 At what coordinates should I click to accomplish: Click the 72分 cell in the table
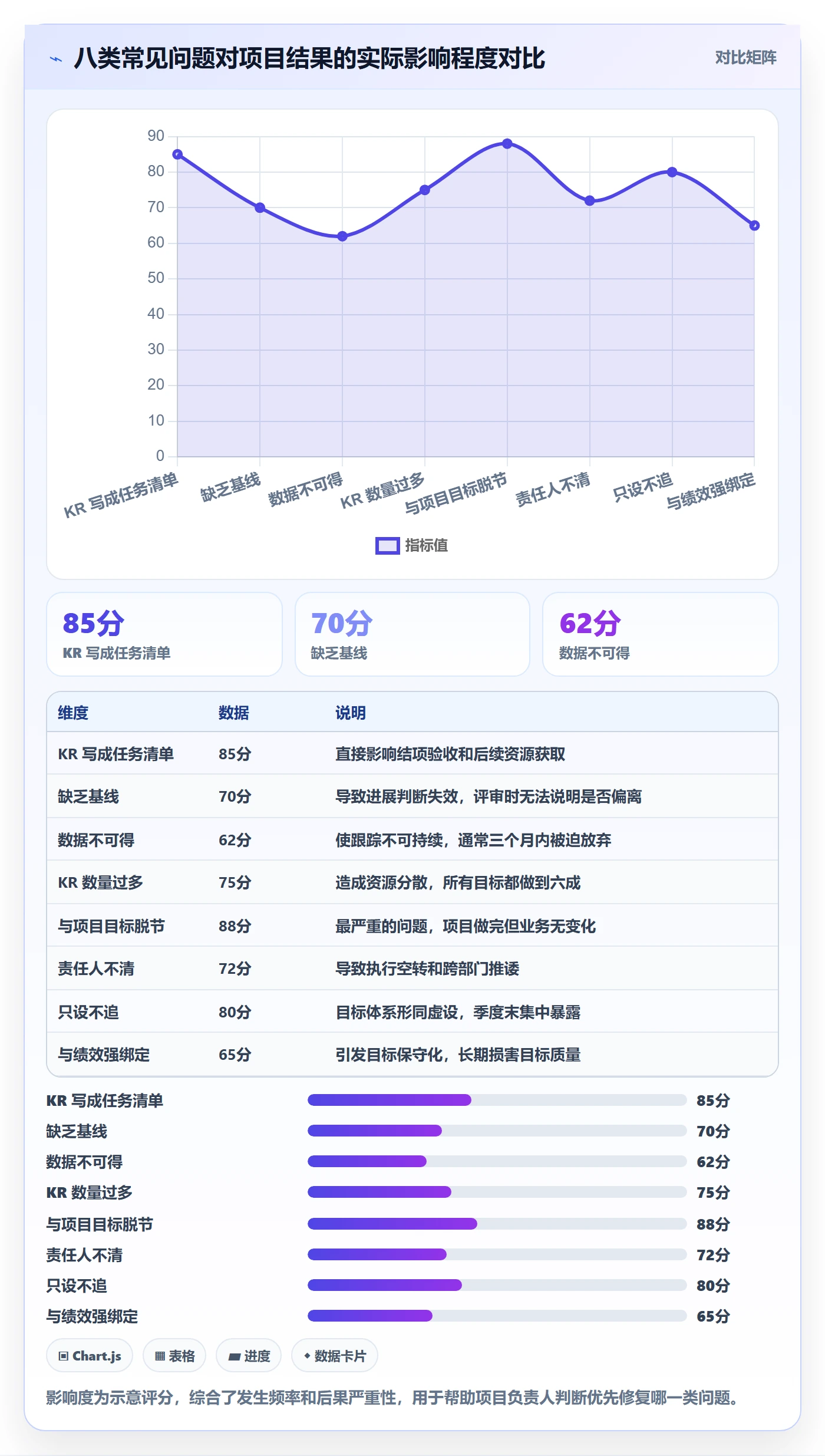235,969
